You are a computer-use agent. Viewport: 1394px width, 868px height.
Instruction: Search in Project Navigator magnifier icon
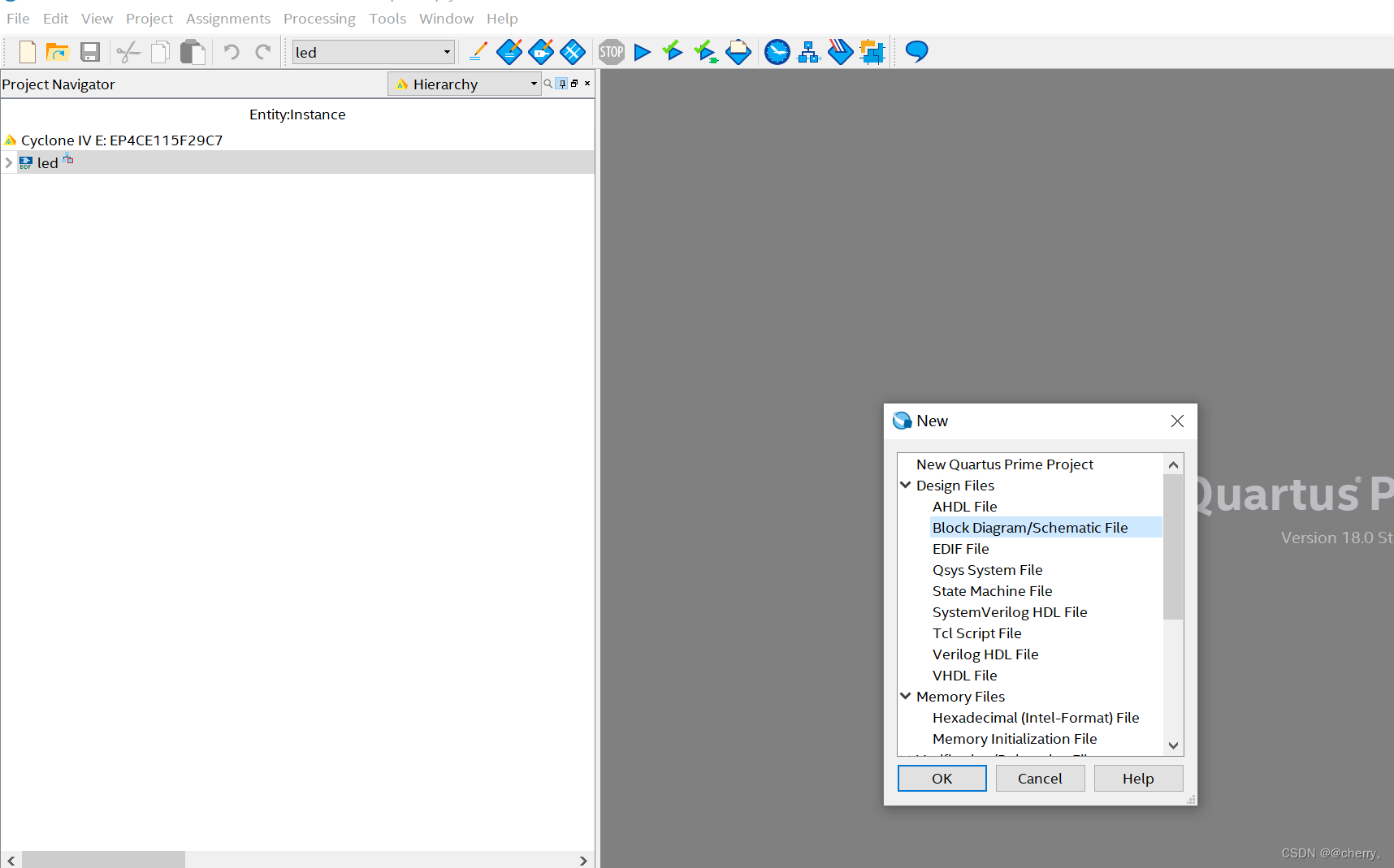(548, 84)
